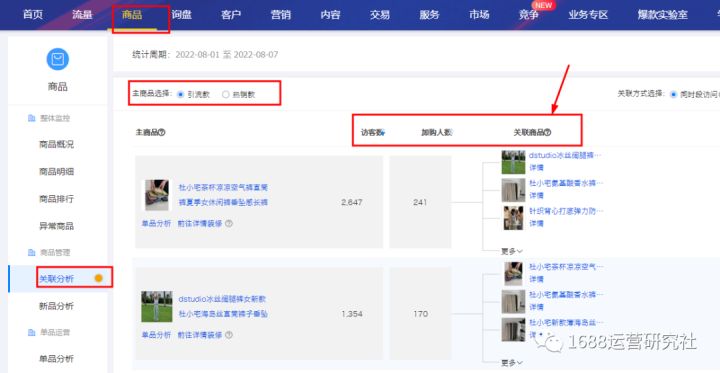Click the help icon next to 主商品 header
Viewport: 720px width, 373px height.
[162, 132]
